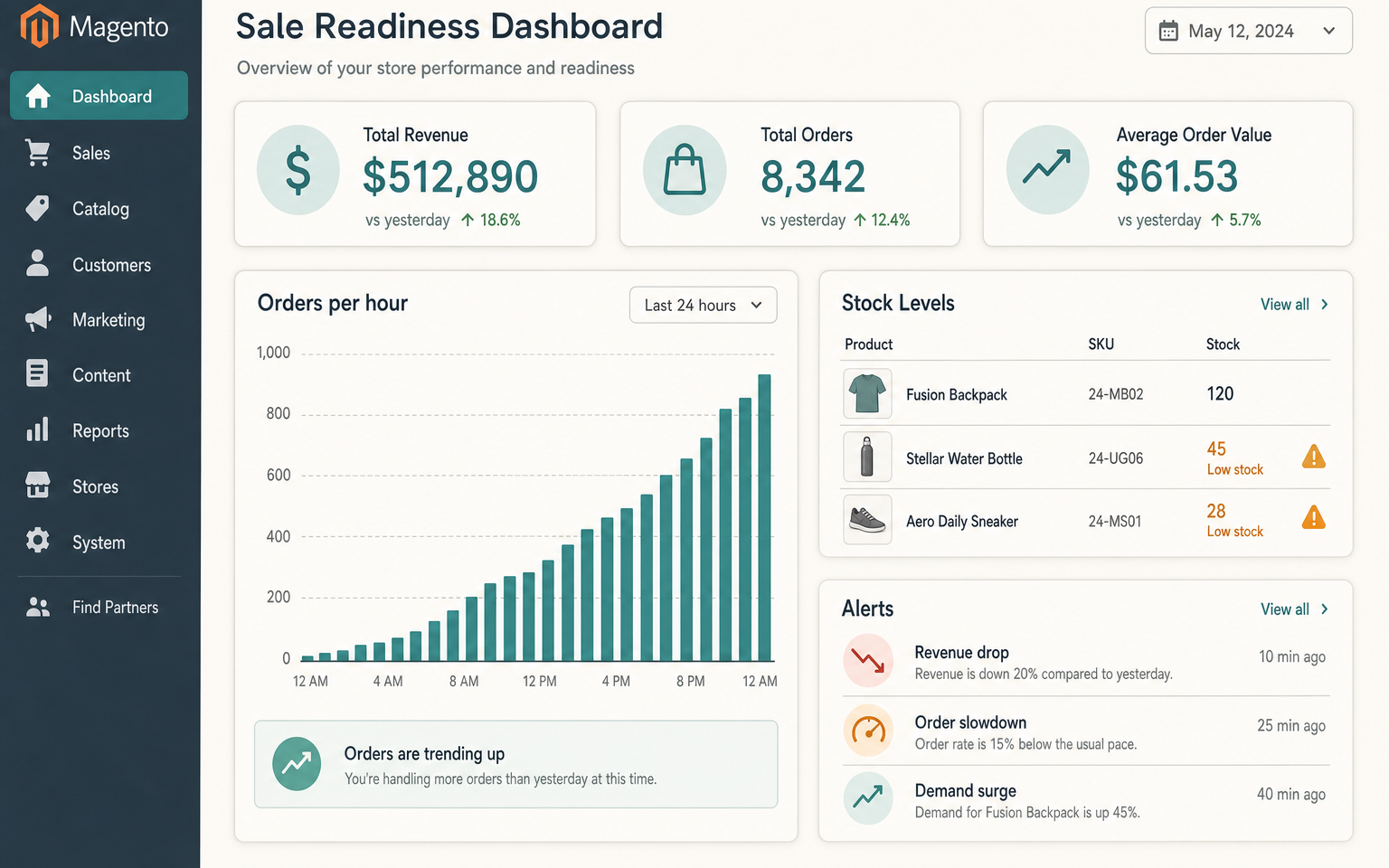Click the Stellar Water Bottle warning icon
Viewport: 1389px width, 868px height.
(1314, 457)
